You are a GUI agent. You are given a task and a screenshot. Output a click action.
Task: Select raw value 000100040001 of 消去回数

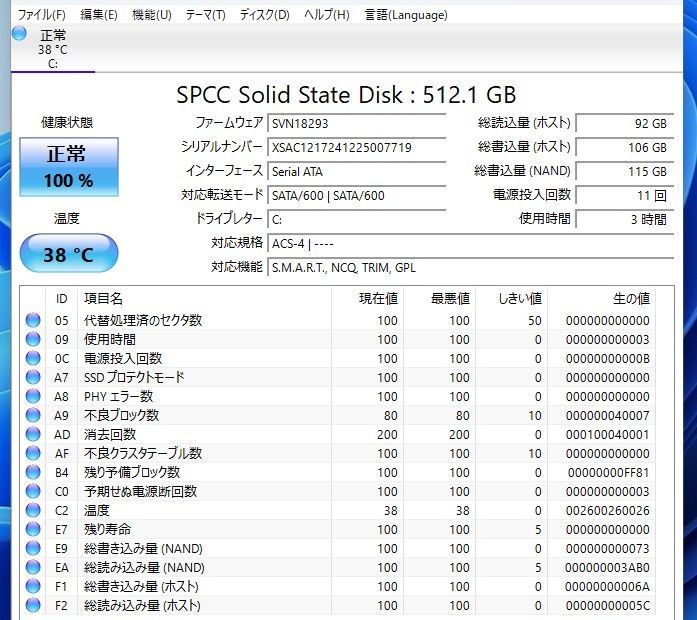(607, 434)
